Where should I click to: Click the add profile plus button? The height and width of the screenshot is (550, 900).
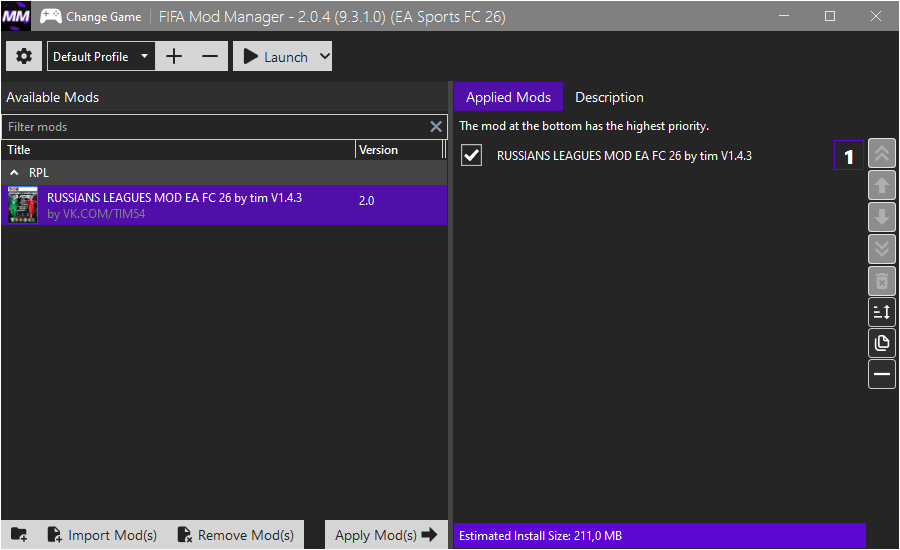pyautogui.click(x=174, y=57)
